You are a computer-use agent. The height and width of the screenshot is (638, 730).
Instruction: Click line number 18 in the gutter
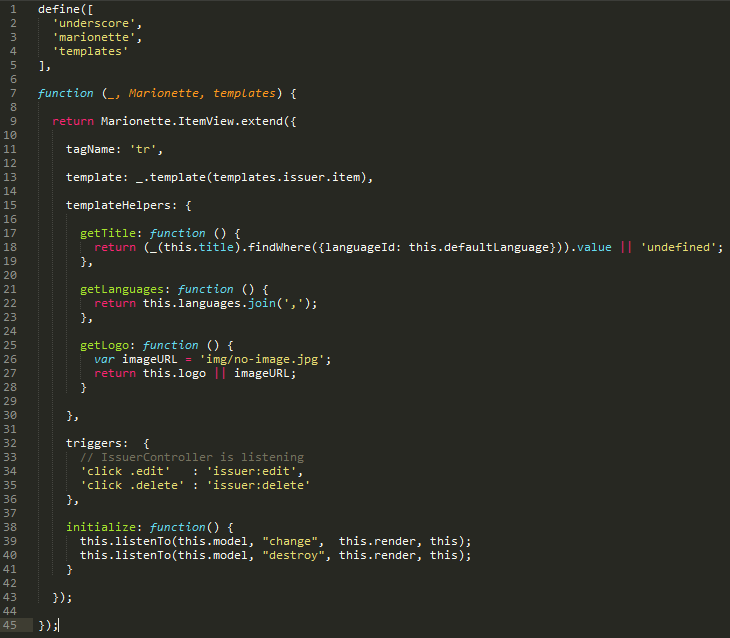(x=10, y=247)
